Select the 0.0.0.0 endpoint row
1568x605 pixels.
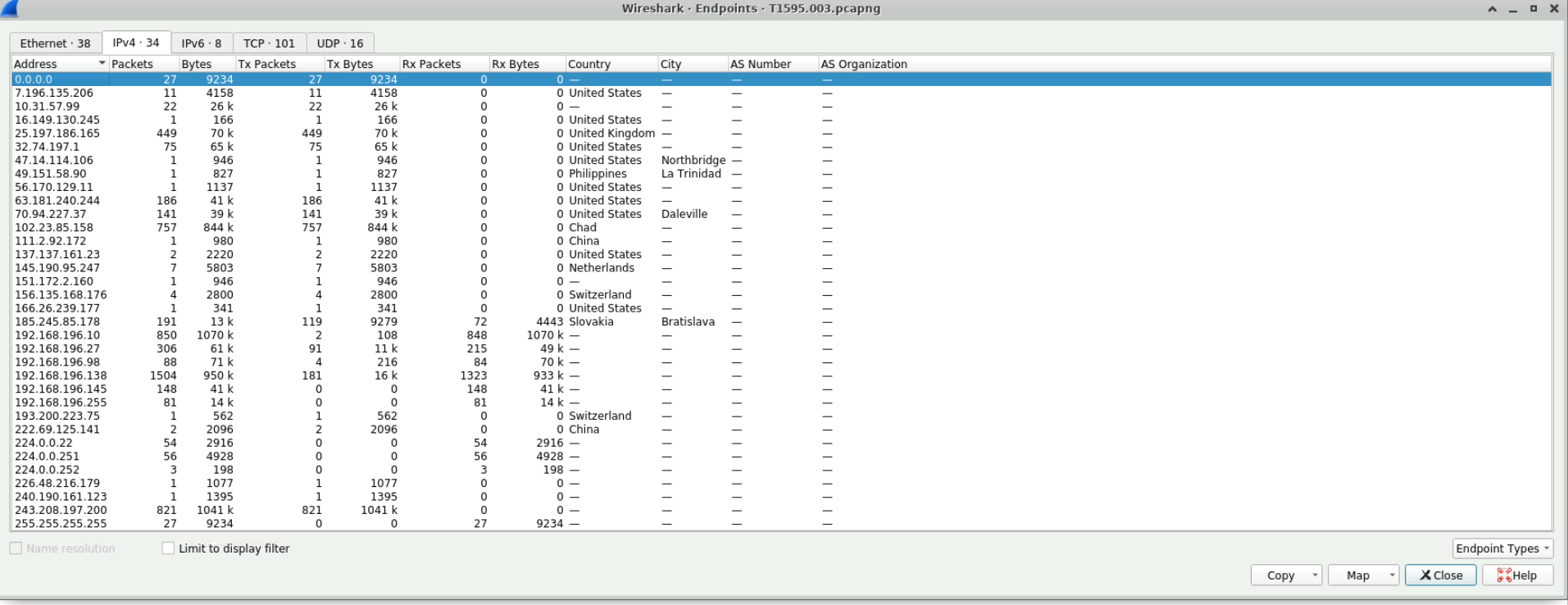tap(781, 80)
